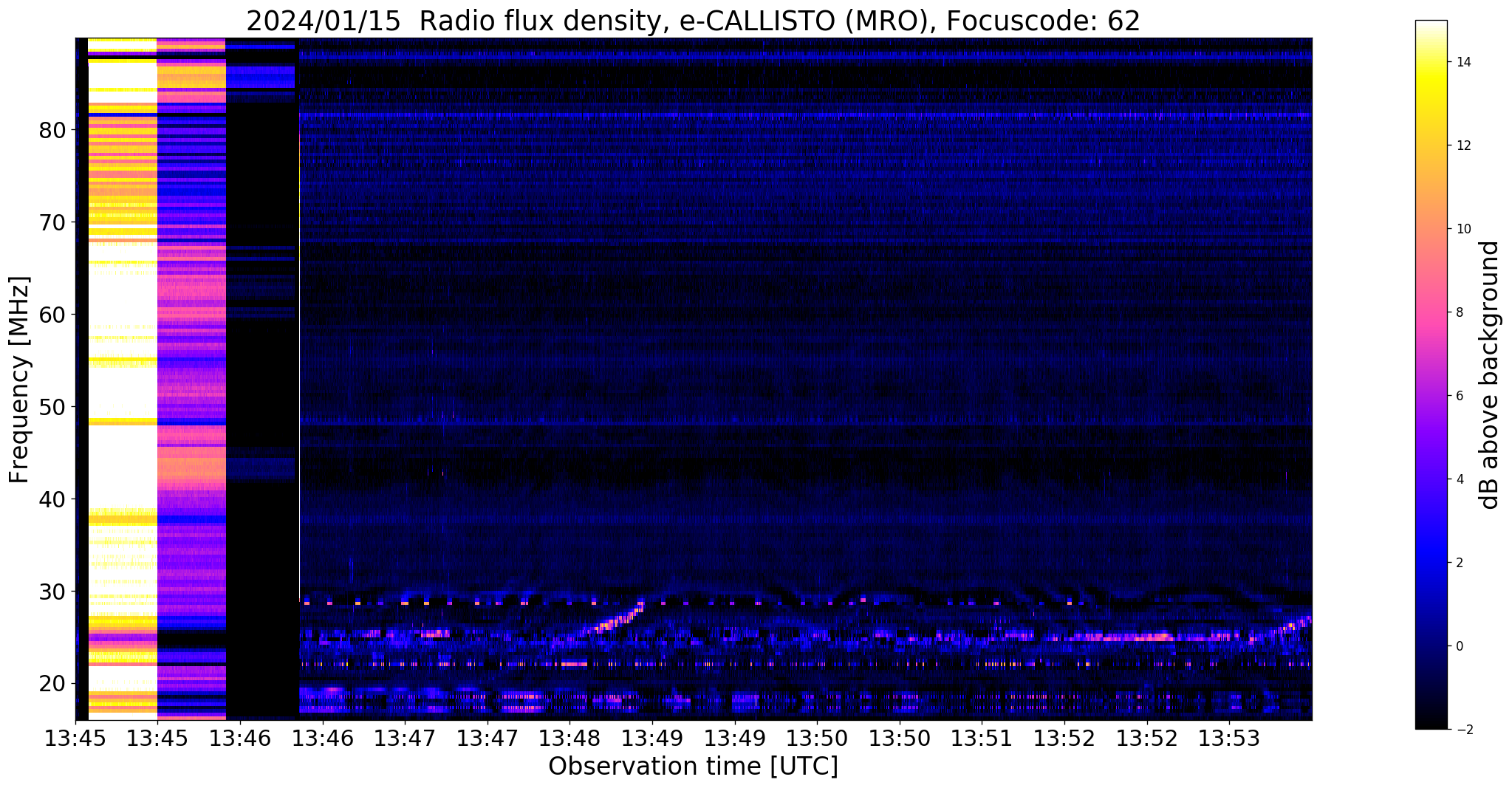Click the 30 tick on the frequency axis
1512x788 pixels.
coord(52,592)
